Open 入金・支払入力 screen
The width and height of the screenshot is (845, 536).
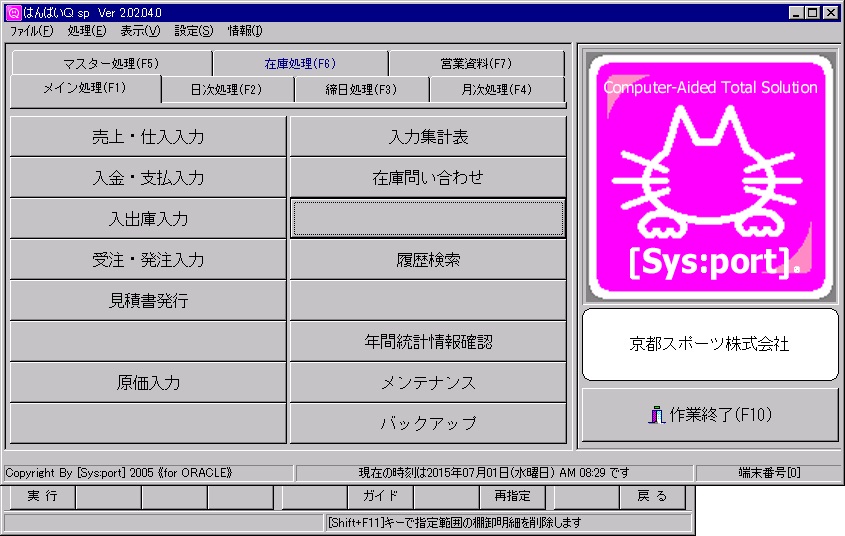pos(148,178)
